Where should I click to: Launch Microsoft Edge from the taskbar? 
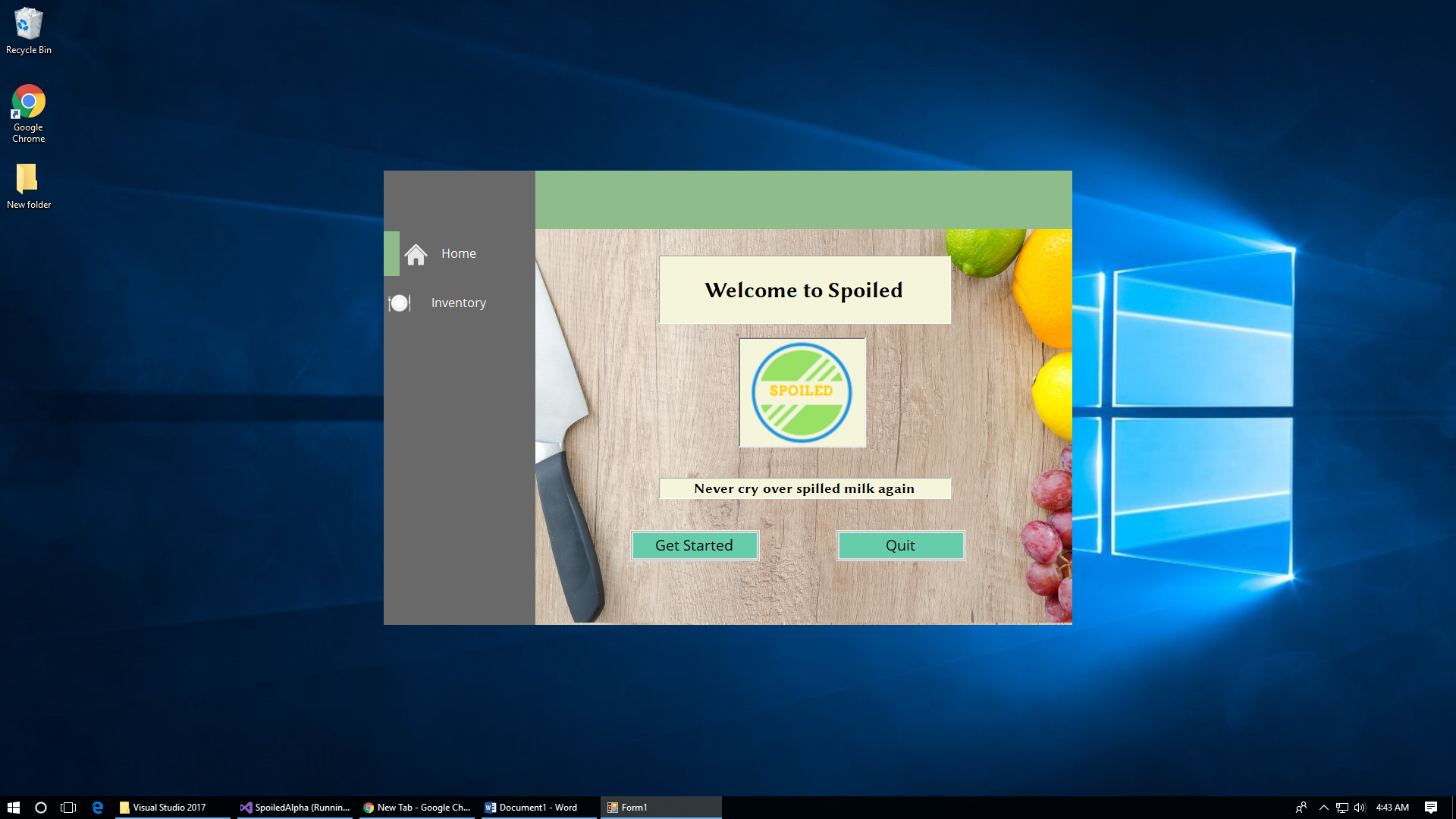coord(97,808)
